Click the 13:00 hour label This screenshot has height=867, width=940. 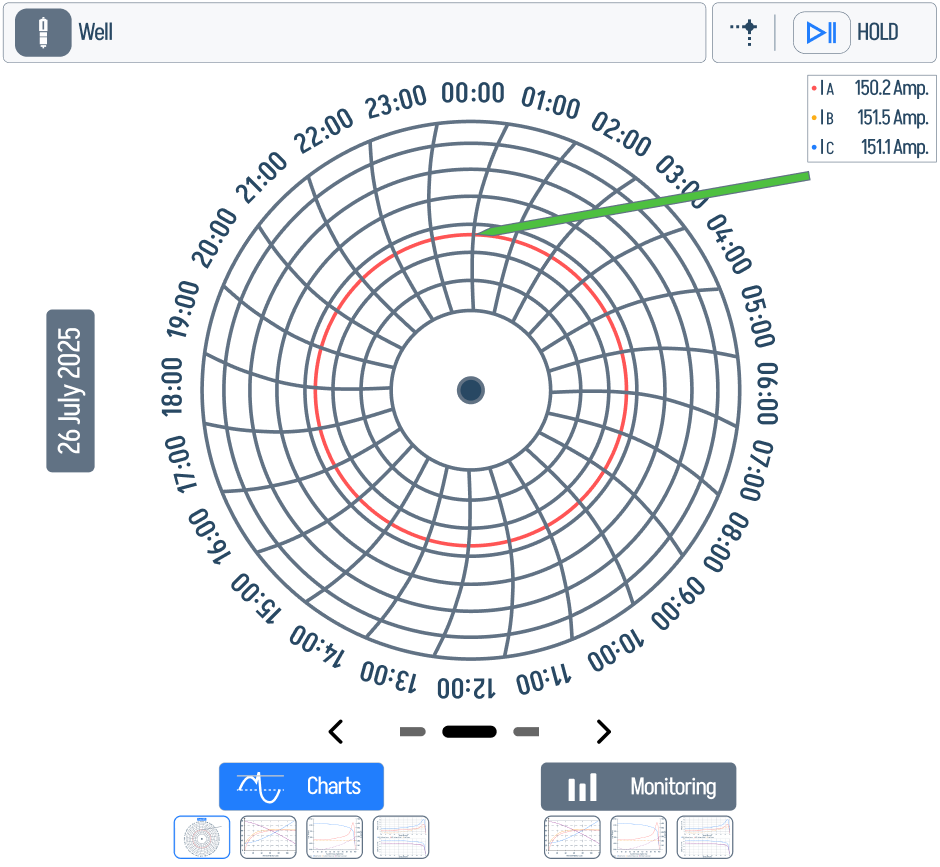point(388,677)
